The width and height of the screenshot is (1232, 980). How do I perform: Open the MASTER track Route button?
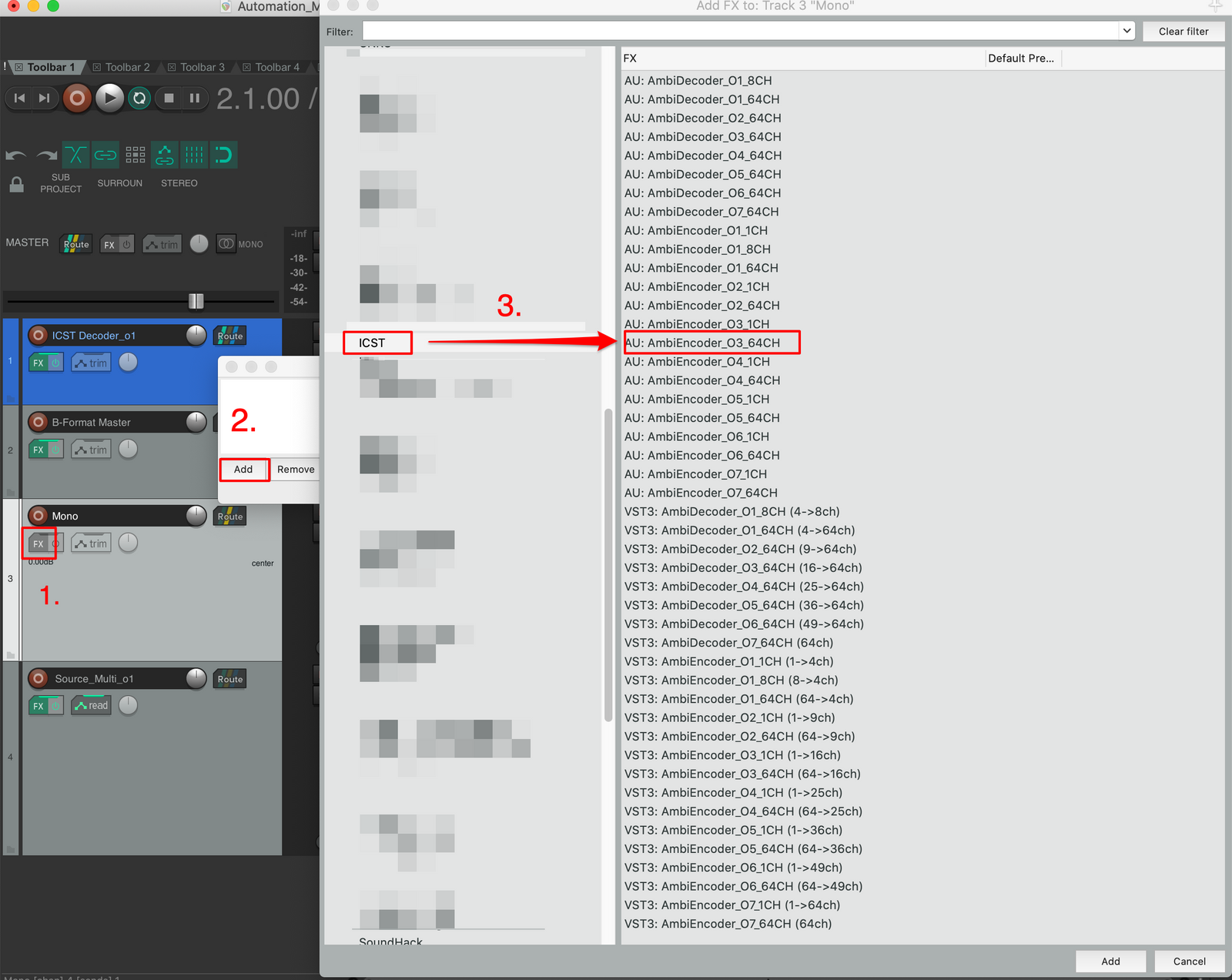76,244
